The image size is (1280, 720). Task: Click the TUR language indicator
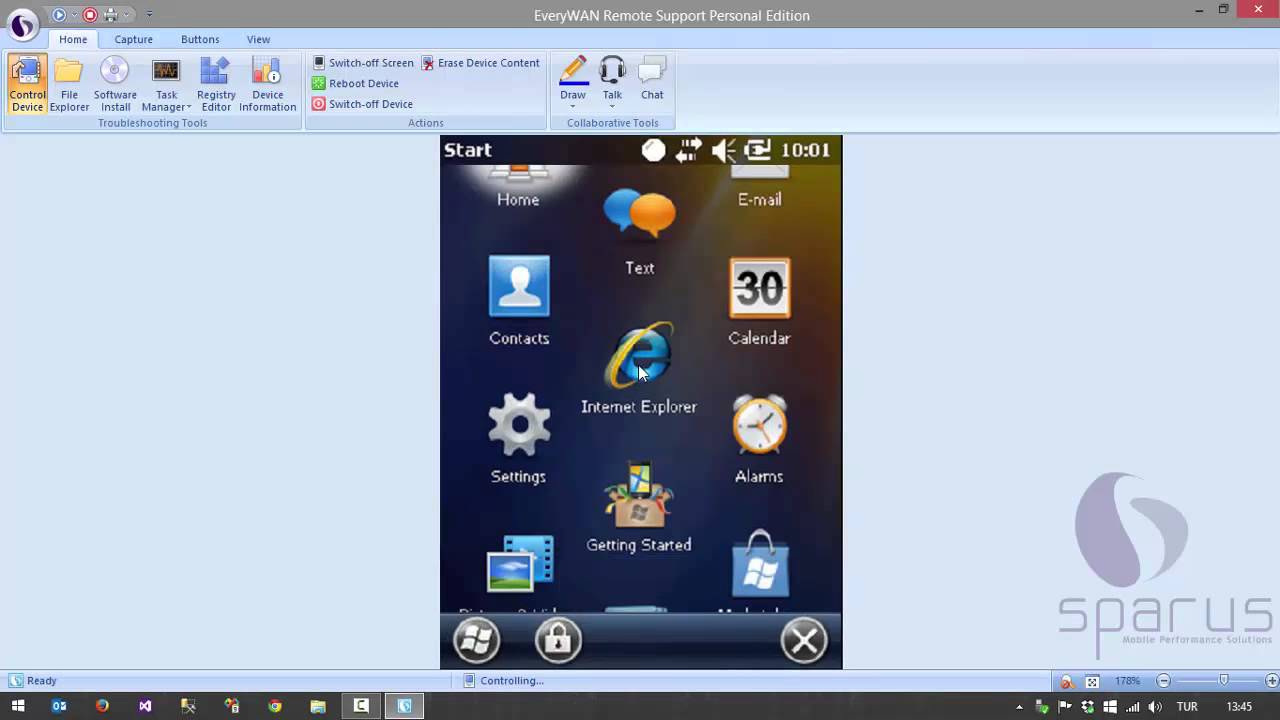point(1187,707)
